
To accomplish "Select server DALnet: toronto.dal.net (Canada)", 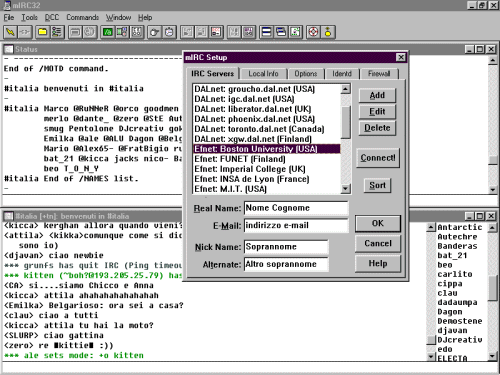I will [x=267, y=129].
